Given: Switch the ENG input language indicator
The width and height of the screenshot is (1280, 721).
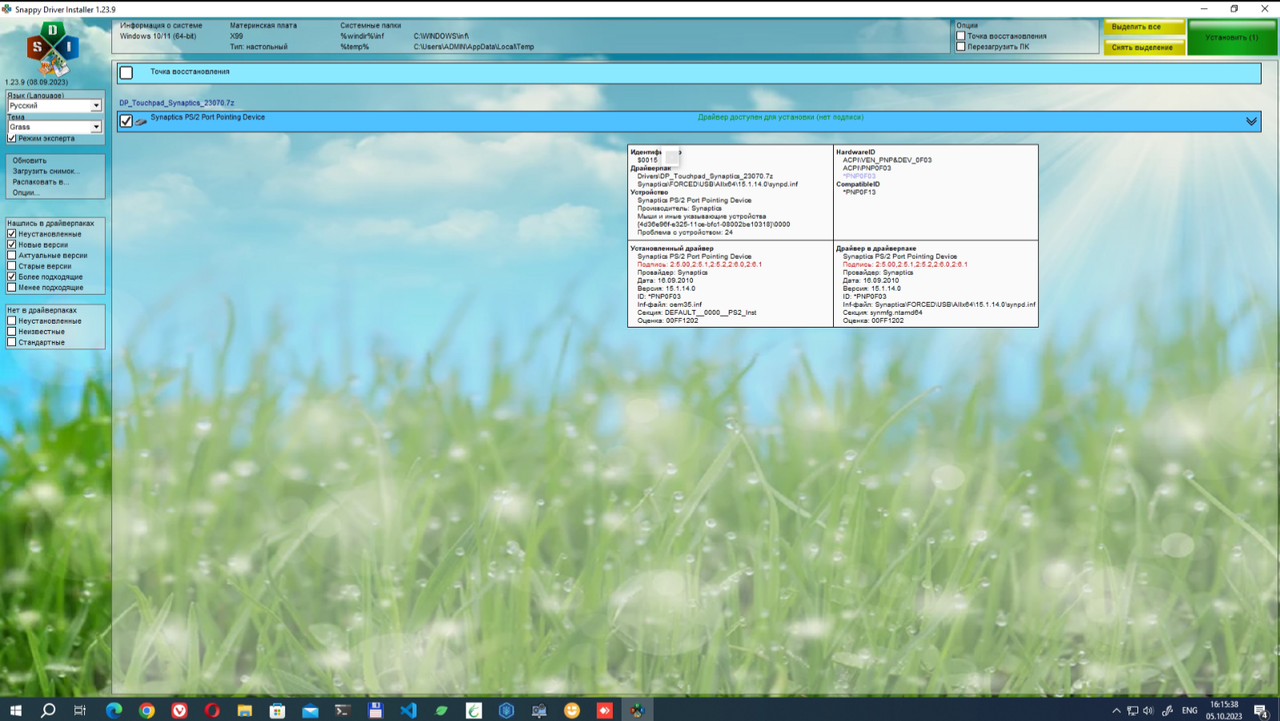Looking at the screenshot, I should point(1190,710).
